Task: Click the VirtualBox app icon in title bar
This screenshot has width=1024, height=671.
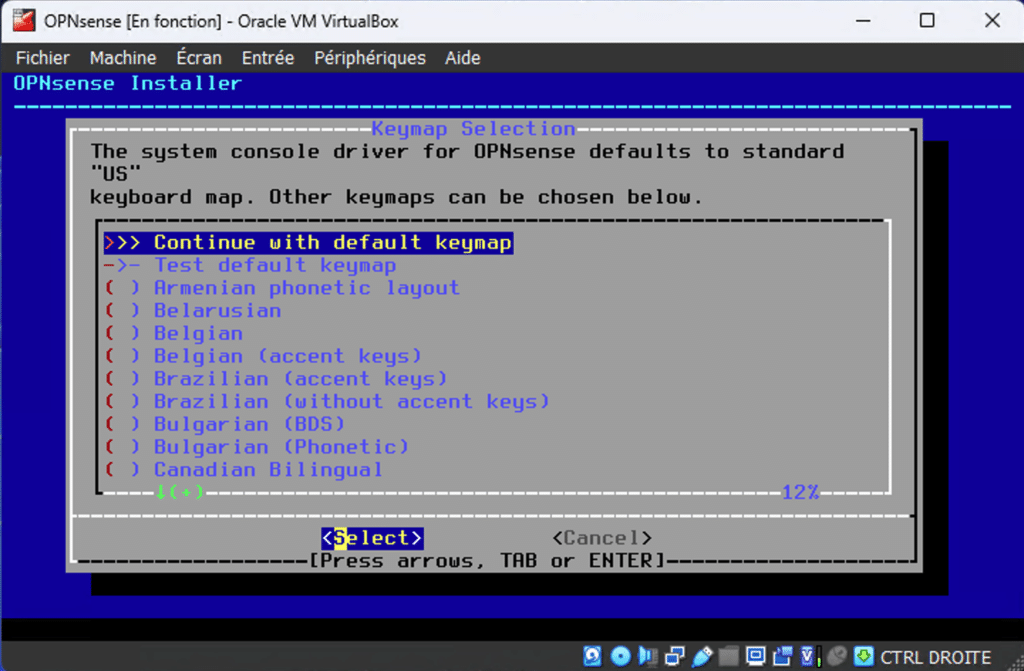Action: pyautogui.click(x=24, y=20)
